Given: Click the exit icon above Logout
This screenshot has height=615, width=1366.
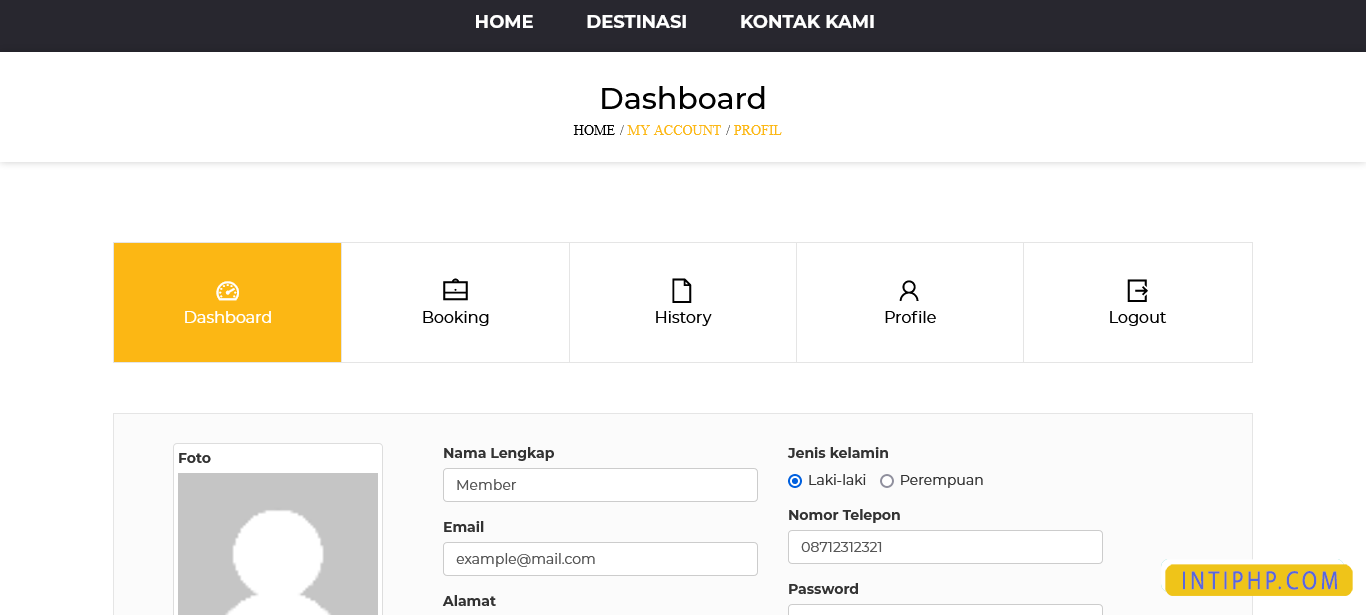Looking at the screenshot, I should tap(1137, 289).
